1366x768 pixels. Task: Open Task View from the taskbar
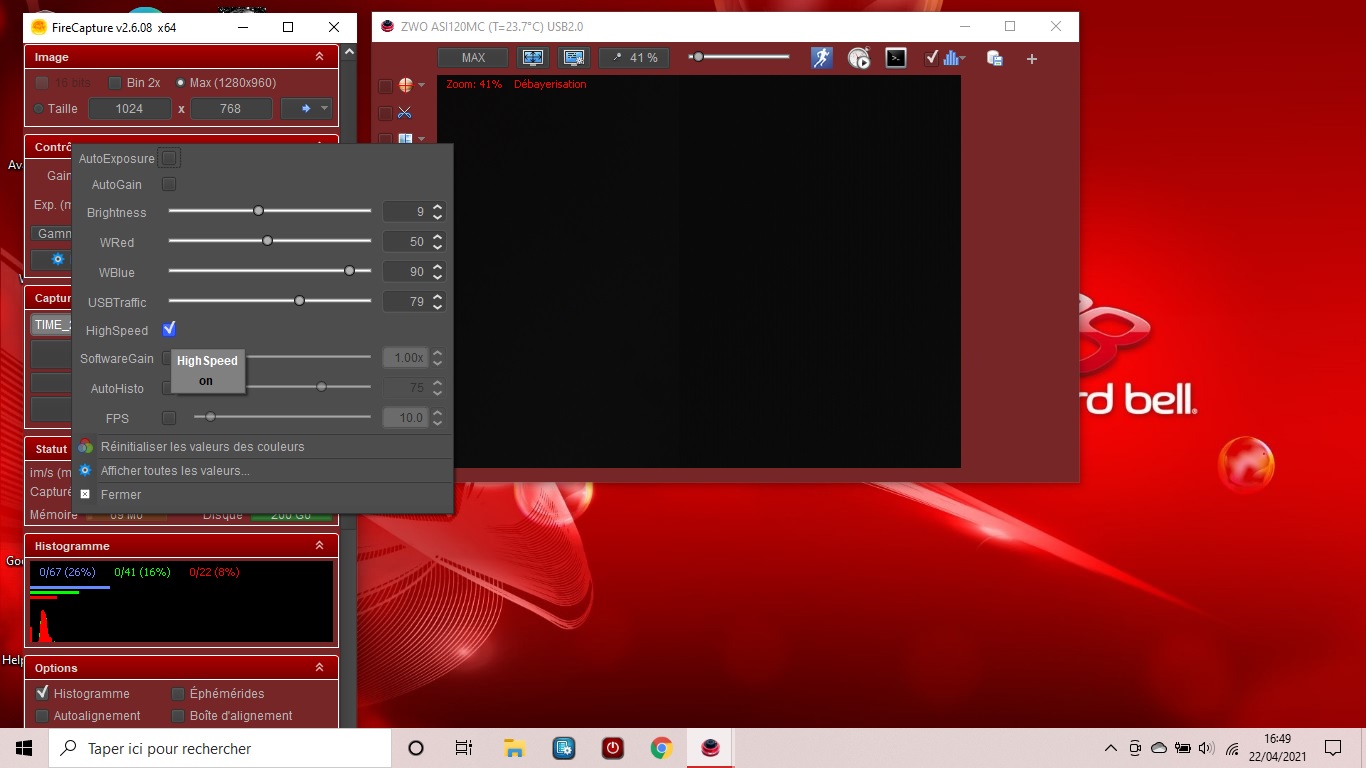click(464, 748)
